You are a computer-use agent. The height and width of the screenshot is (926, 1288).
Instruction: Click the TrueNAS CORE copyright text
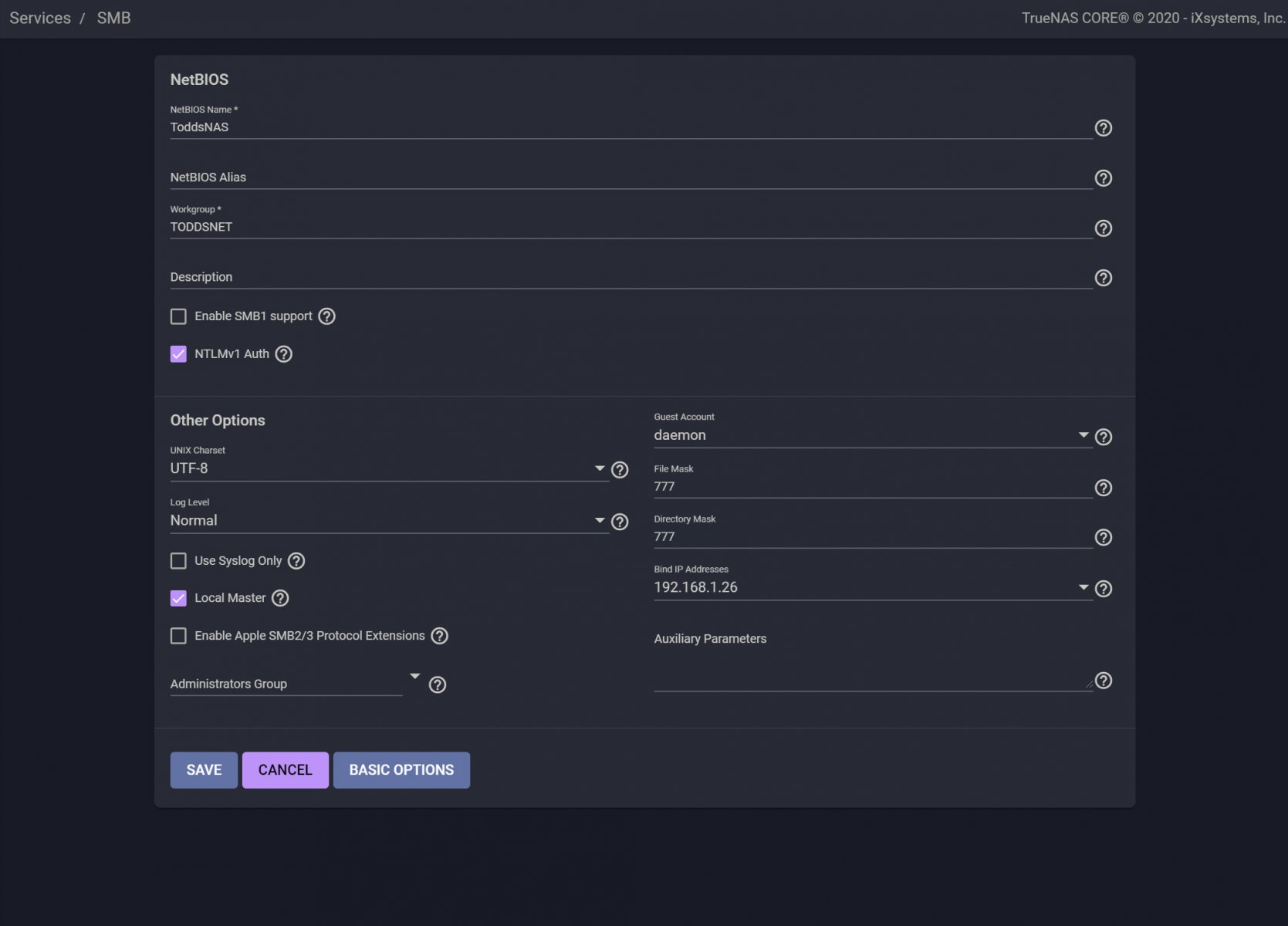(x=1153, y=18)
